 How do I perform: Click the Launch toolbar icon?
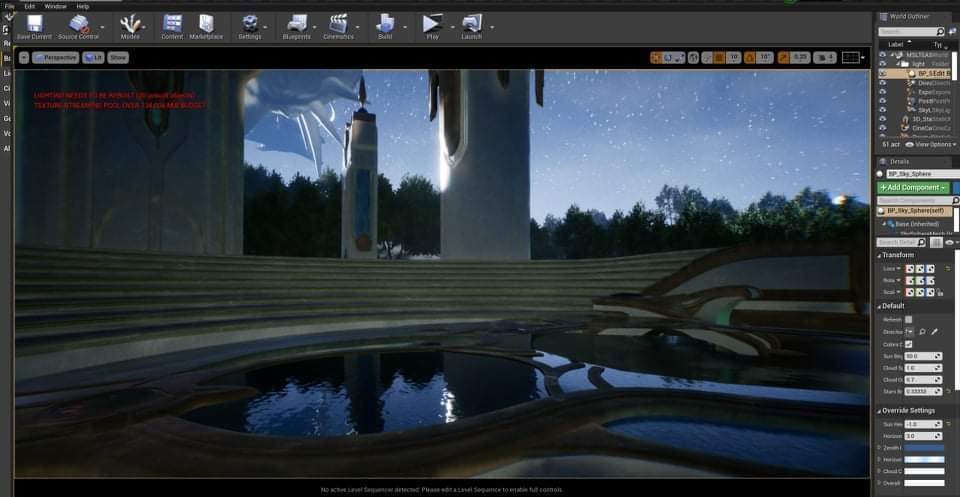[x=470, y=23]
